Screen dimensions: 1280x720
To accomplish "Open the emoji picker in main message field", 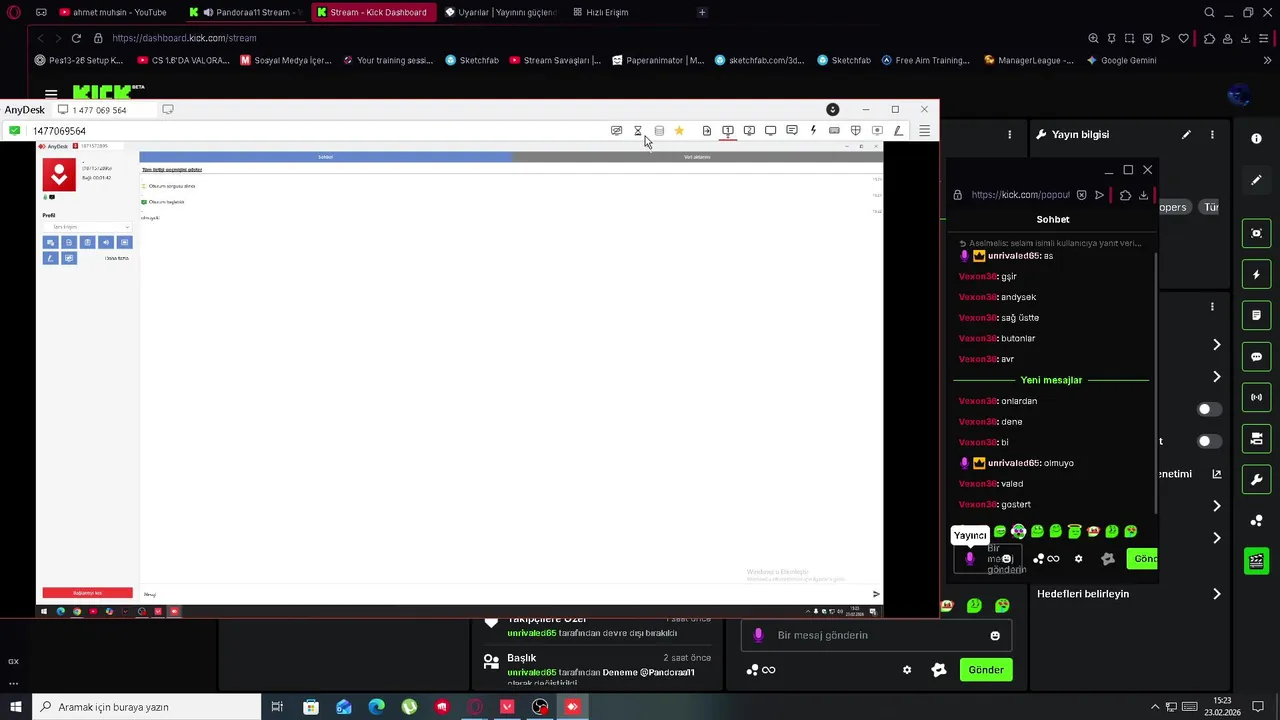I will click(995, 636).
